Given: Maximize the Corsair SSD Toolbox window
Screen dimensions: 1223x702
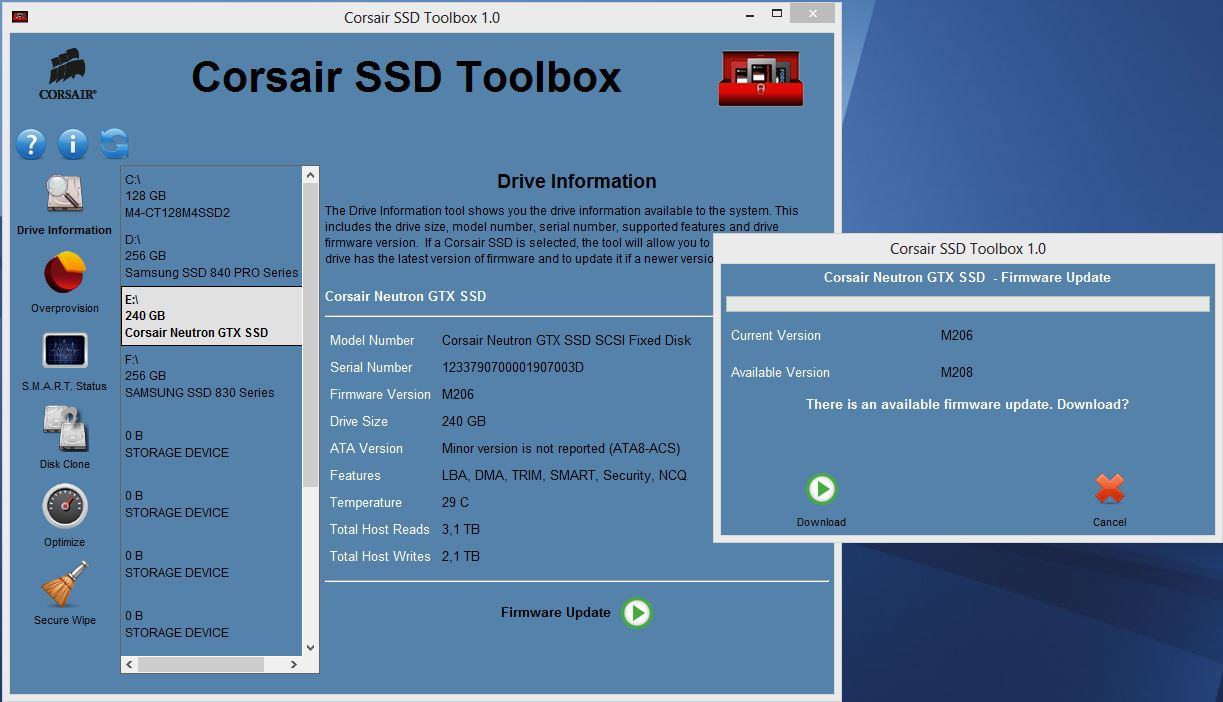Looking at the screenshot, I should click(777, 14).
